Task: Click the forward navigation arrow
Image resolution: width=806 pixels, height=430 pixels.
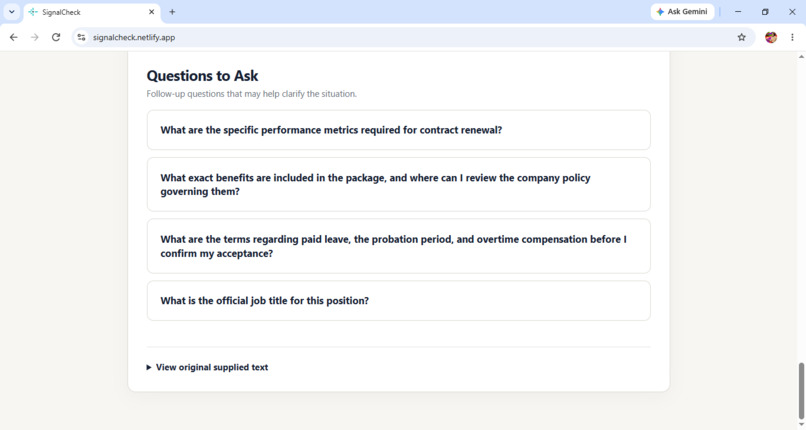Action: click(x=34, y=37)
